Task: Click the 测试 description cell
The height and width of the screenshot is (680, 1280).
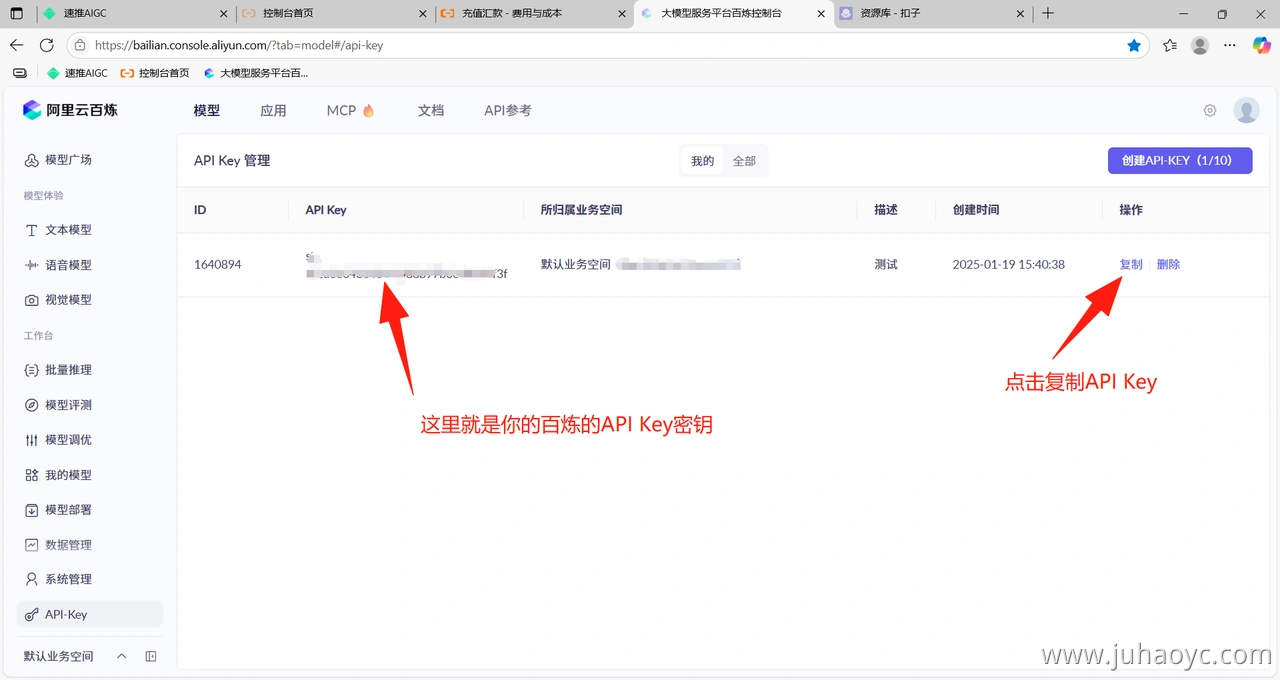Action: coord(886,265)
